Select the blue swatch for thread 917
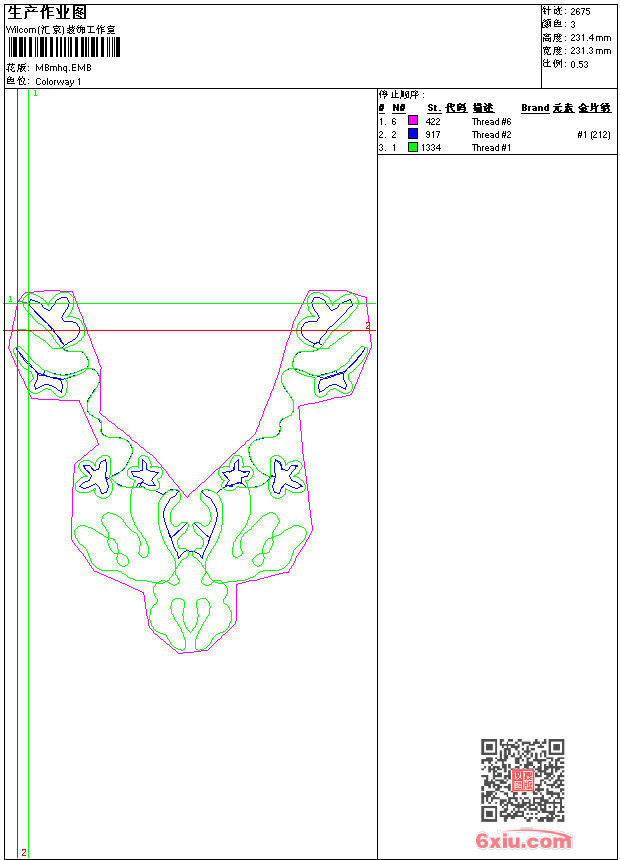620x860 pixels. click(413, 134)
